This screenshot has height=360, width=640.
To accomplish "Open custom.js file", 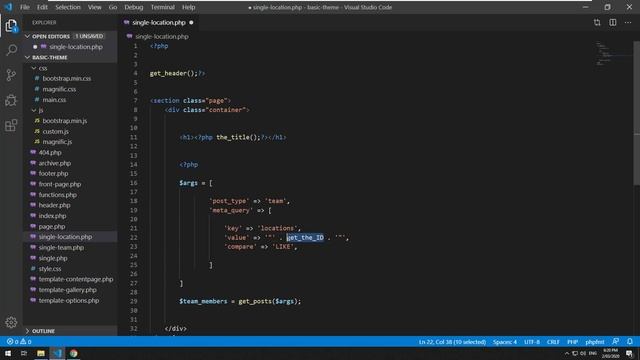I will [x=56, y=131].
